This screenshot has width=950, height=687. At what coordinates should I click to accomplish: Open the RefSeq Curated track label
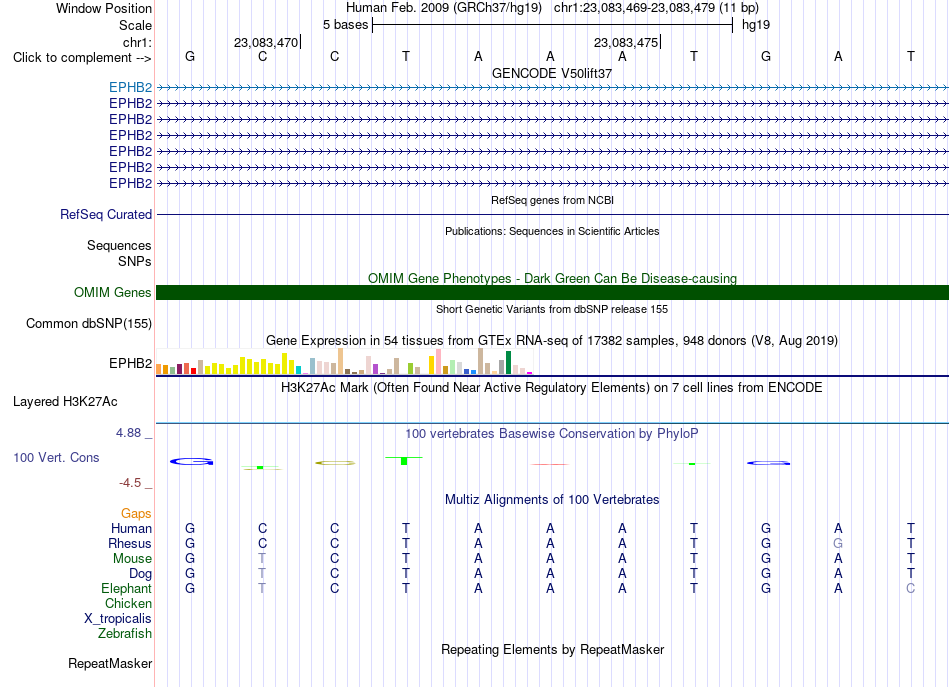[106, 214]
